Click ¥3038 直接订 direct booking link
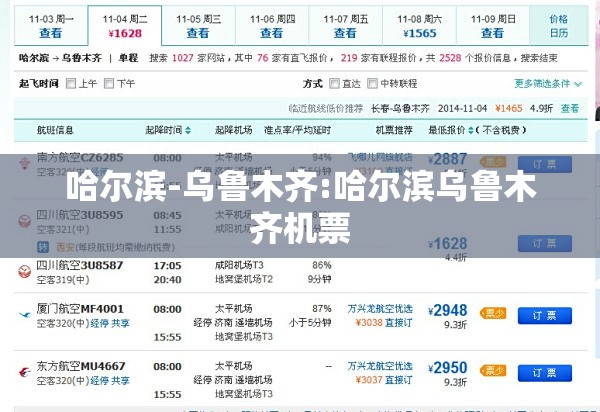The image size is (600, 412). pos(384,323)
